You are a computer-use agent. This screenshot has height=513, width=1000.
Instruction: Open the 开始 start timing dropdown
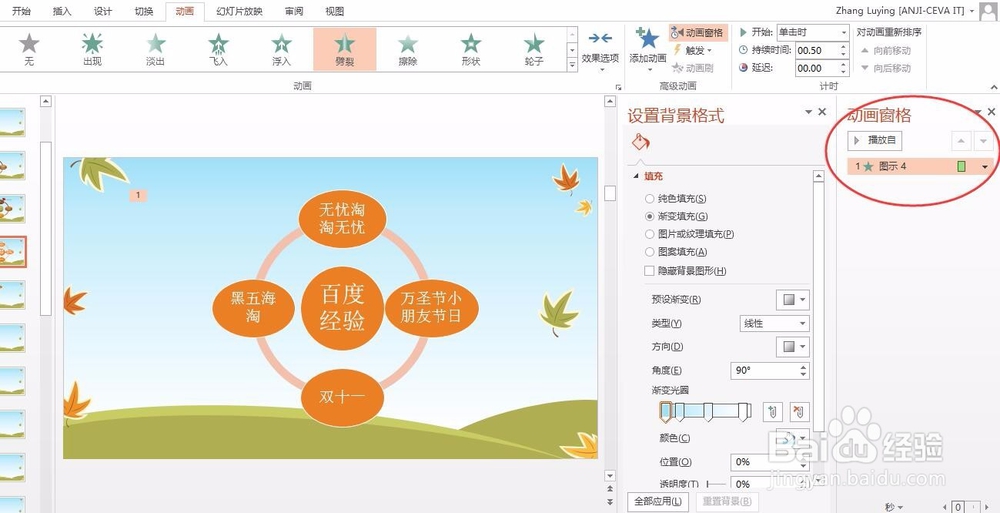844,33
